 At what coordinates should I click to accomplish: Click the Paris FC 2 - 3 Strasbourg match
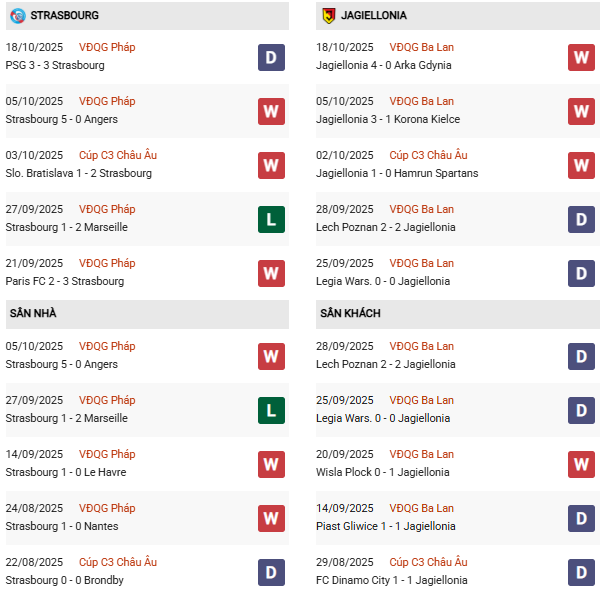coord(65,281)
